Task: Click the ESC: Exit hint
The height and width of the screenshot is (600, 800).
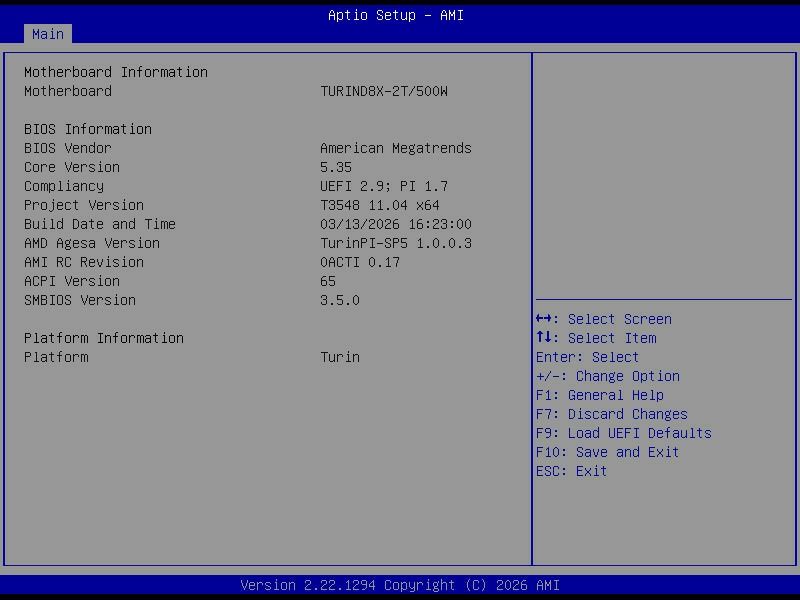Action: (571, 471)
